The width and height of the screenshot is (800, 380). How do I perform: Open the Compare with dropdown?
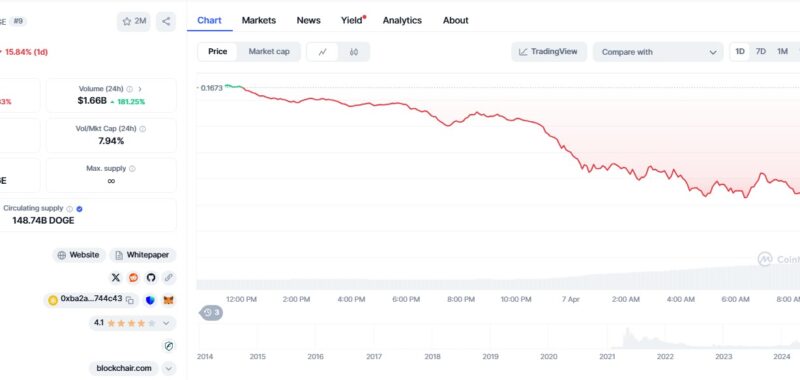click(658, 52)
